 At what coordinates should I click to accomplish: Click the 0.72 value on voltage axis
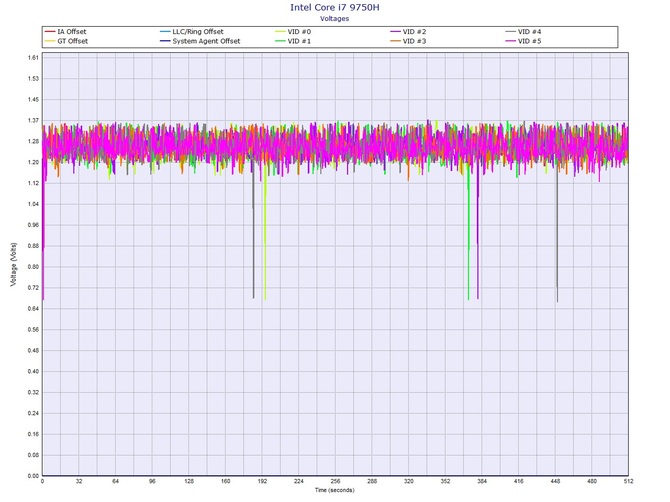33,288
